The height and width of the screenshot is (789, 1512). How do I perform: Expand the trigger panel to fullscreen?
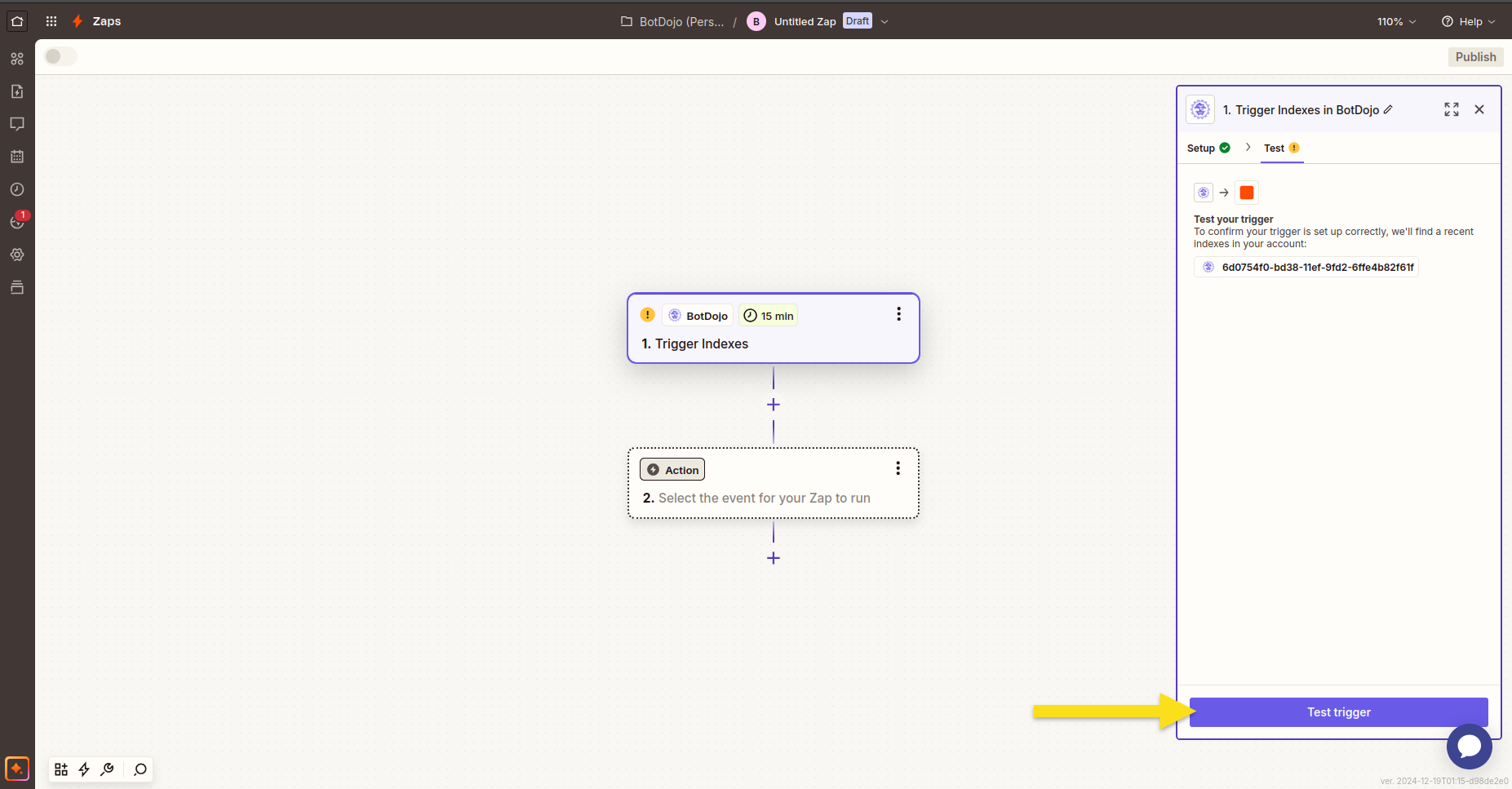pyautogui.click(x=1452, y=109)
